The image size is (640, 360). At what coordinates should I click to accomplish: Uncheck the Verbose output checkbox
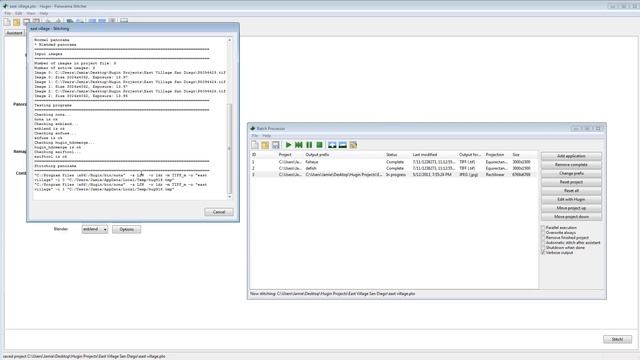coord(543,253)
